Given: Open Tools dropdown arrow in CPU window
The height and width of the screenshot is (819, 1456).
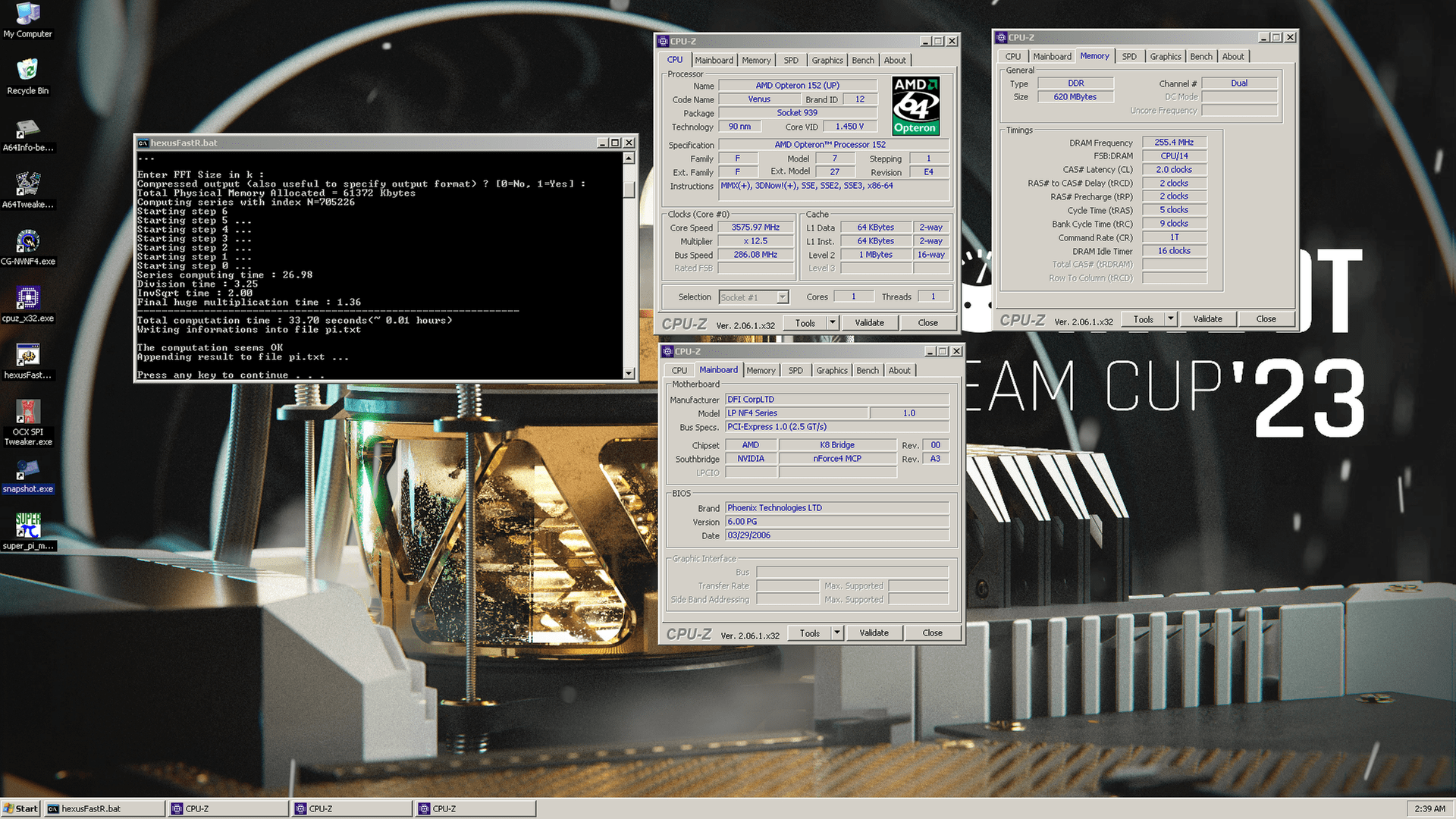Looking at the screenshot, I should click(x=833, y=323).
